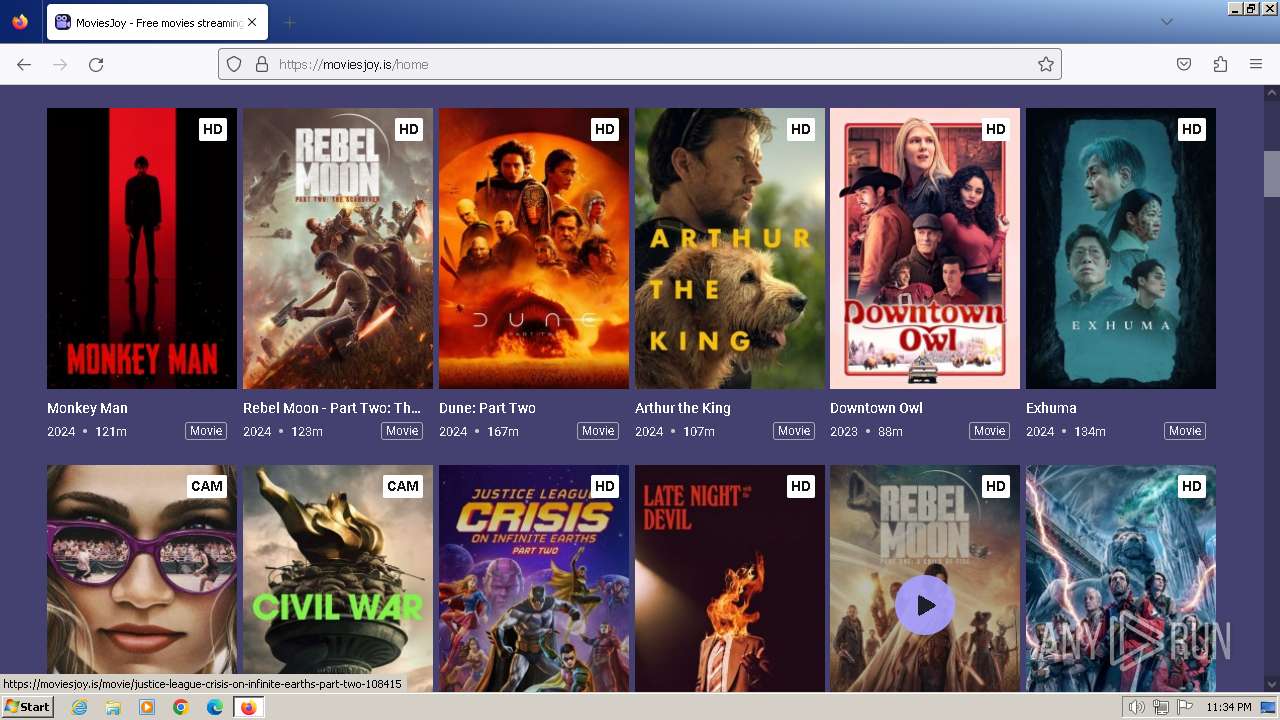Play the Rebel Moon movie with play button
This screenshot has width=1280, height=720.
(x=925, y=605)
